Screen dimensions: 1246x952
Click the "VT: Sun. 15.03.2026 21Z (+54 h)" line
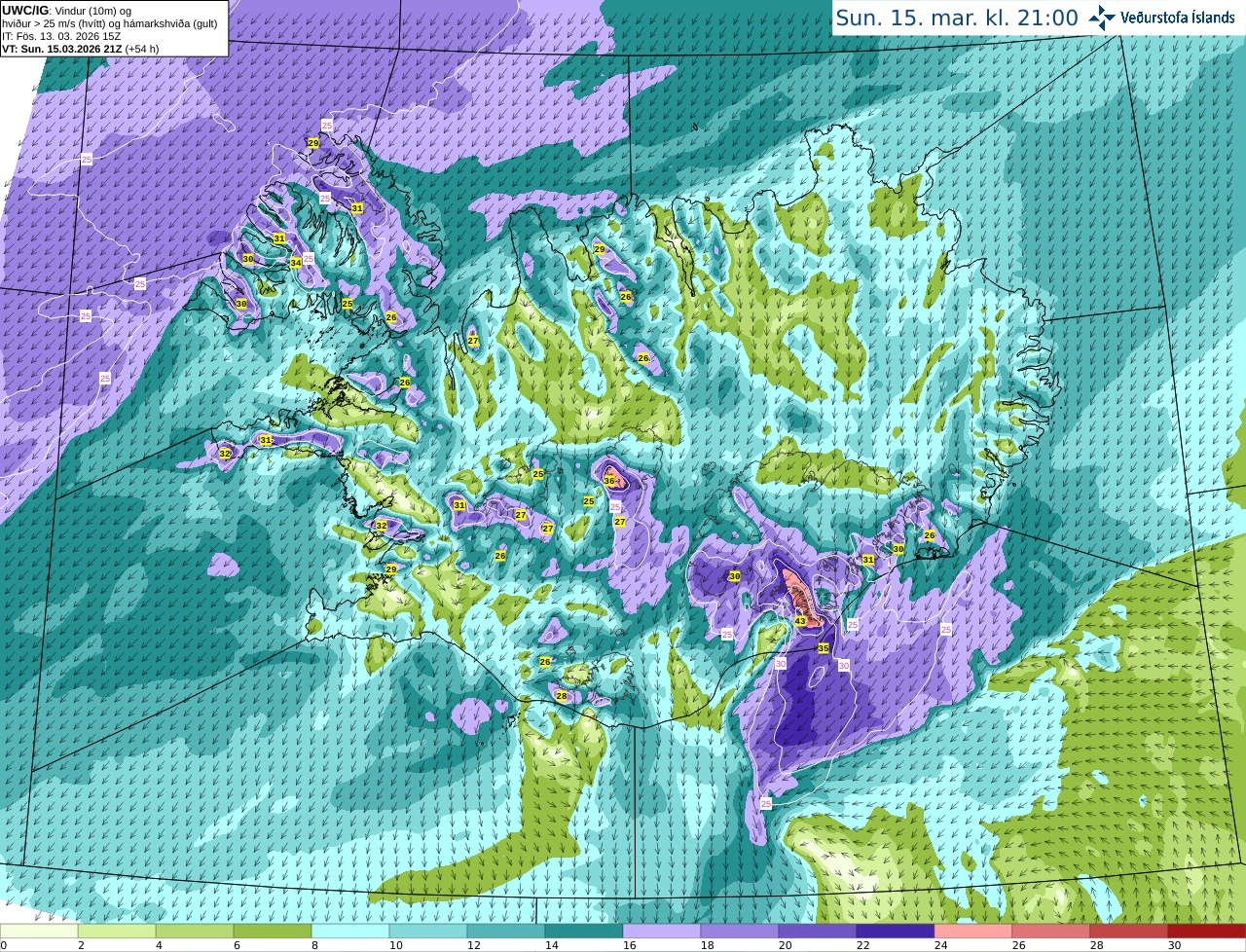pos(80,49)
